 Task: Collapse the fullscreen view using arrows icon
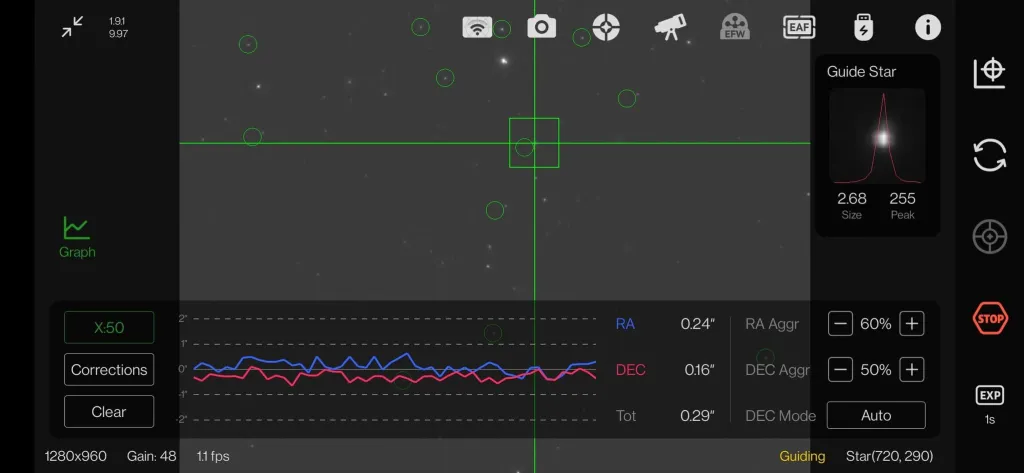pos(72,27)
